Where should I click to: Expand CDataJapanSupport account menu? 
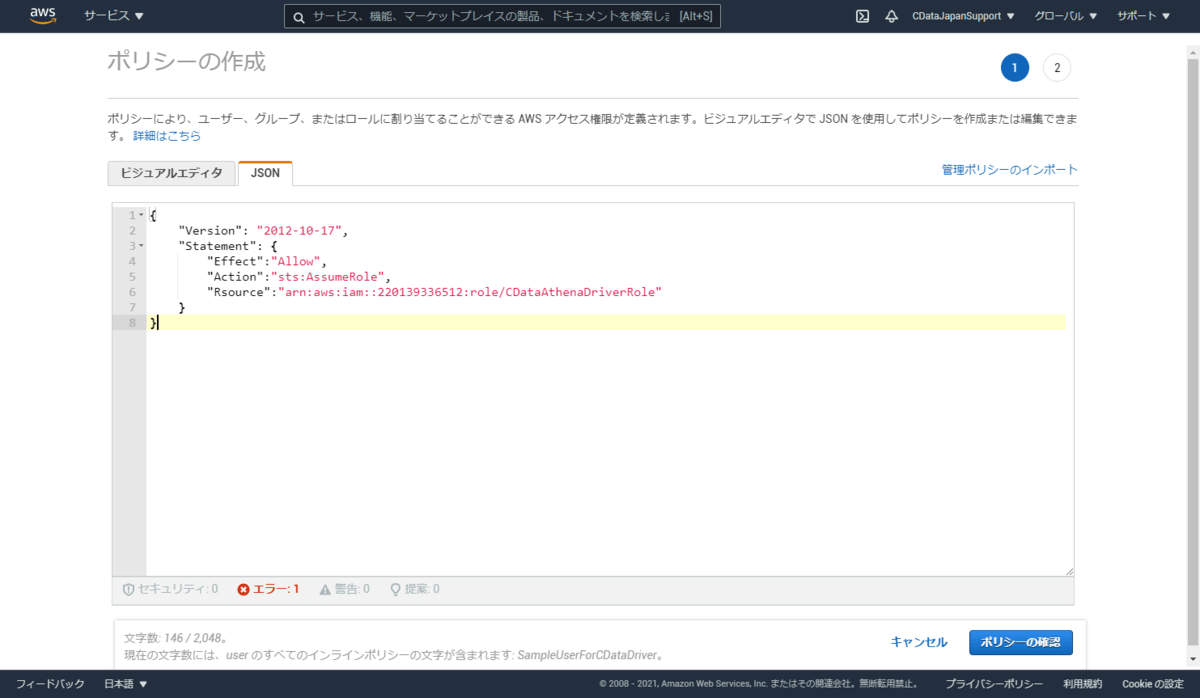(x=963, y=16)
